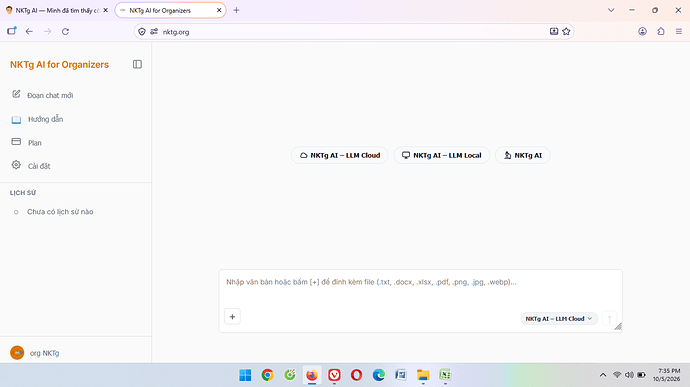Switch to the first NKTg AI browser tab
690x387 pixels.
[x=56, y=10]
